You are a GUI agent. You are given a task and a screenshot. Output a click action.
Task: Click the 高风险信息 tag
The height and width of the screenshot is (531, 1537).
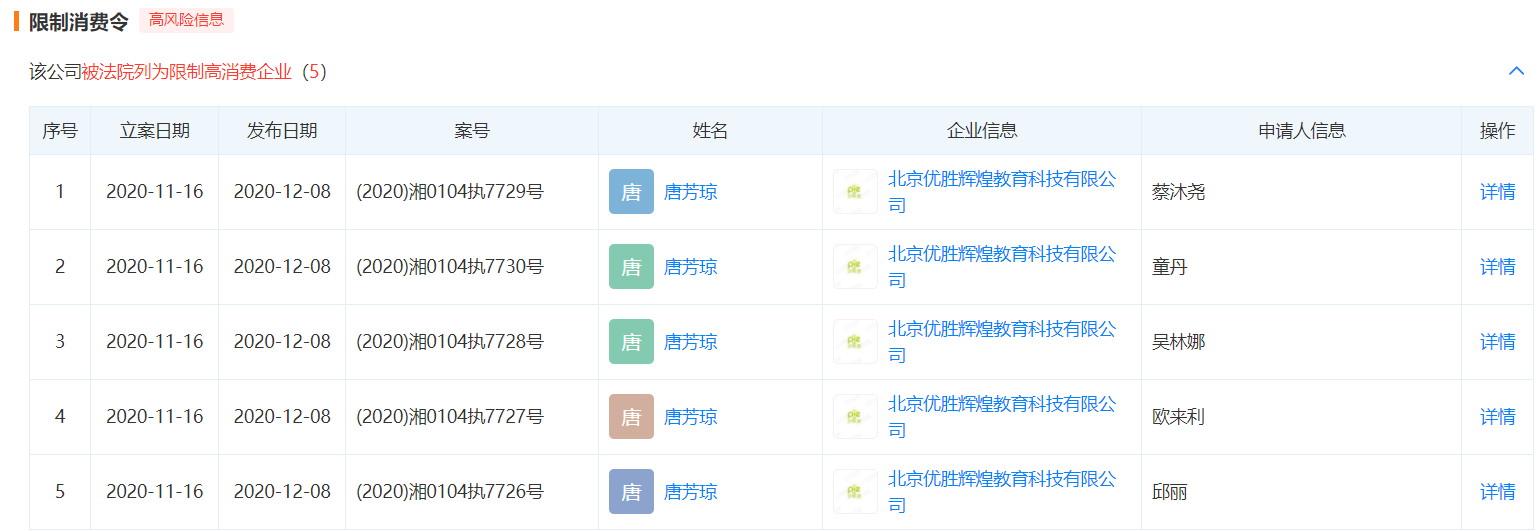pos(186,20)
